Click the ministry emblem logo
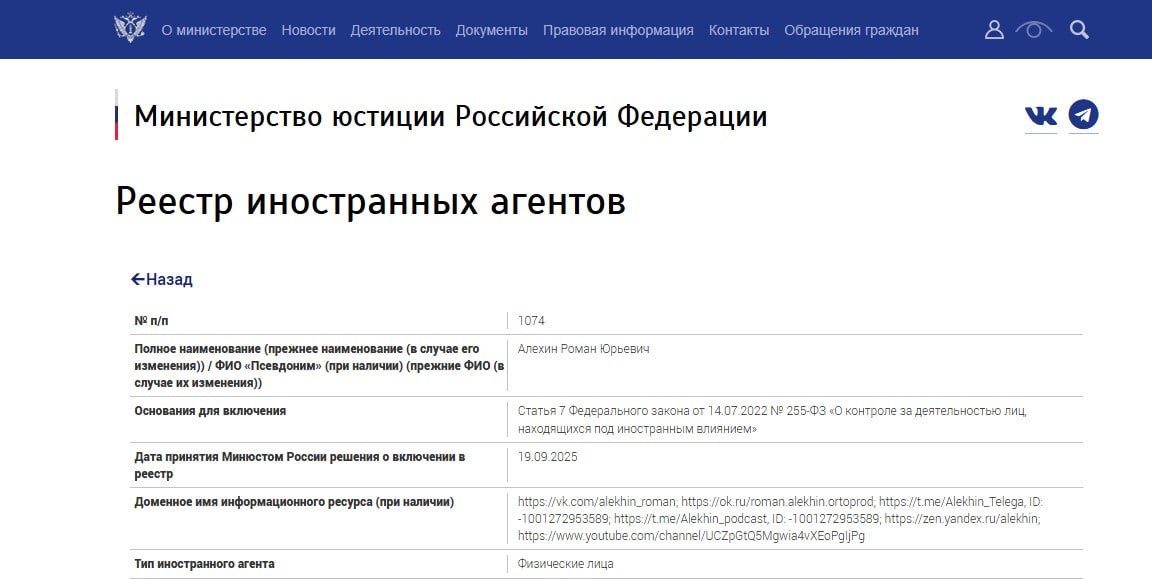Image resolution: width=1152 pixels, height=579 pixels. click(x=130, y=29)
